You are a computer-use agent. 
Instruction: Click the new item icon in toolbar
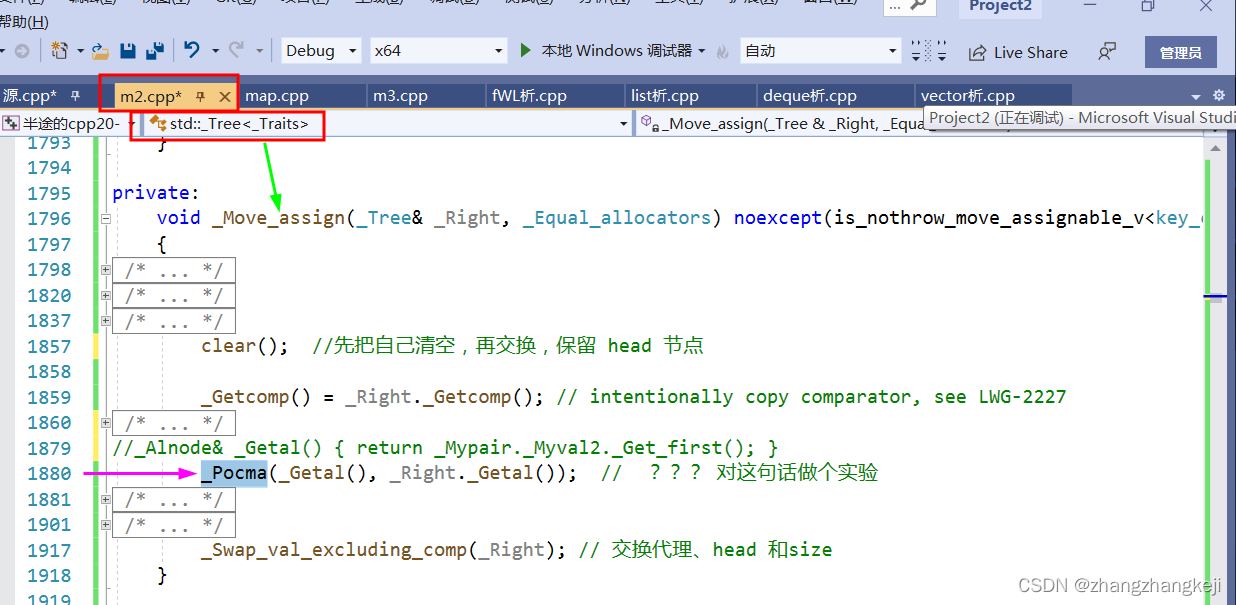(59, 50)
